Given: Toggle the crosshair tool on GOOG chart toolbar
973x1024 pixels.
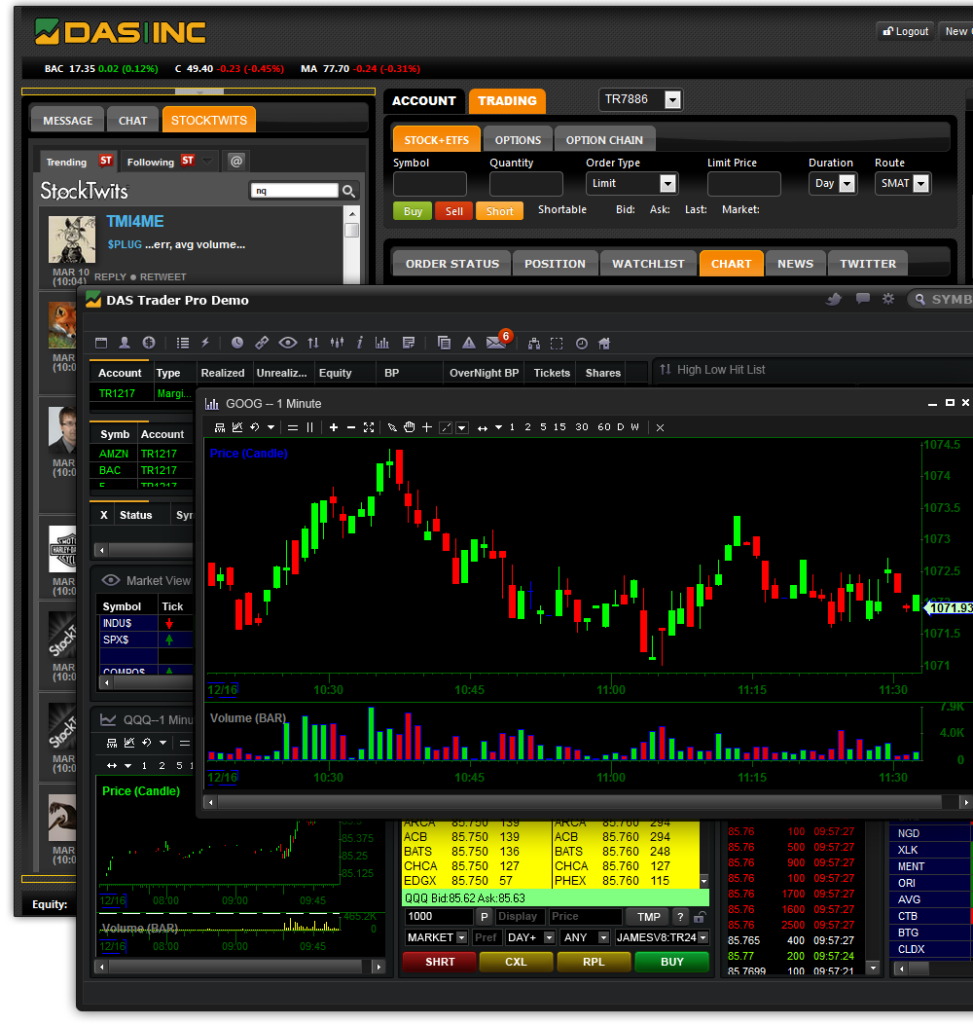Looking at the screenshot, I should [427, 427].
